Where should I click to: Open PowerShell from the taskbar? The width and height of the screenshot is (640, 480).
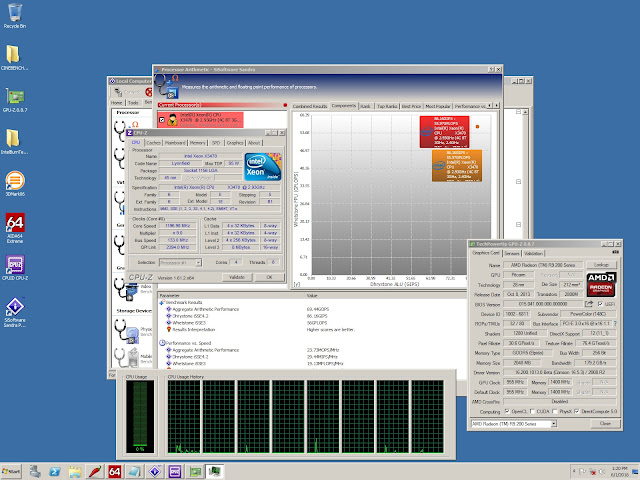pos(55,471)
